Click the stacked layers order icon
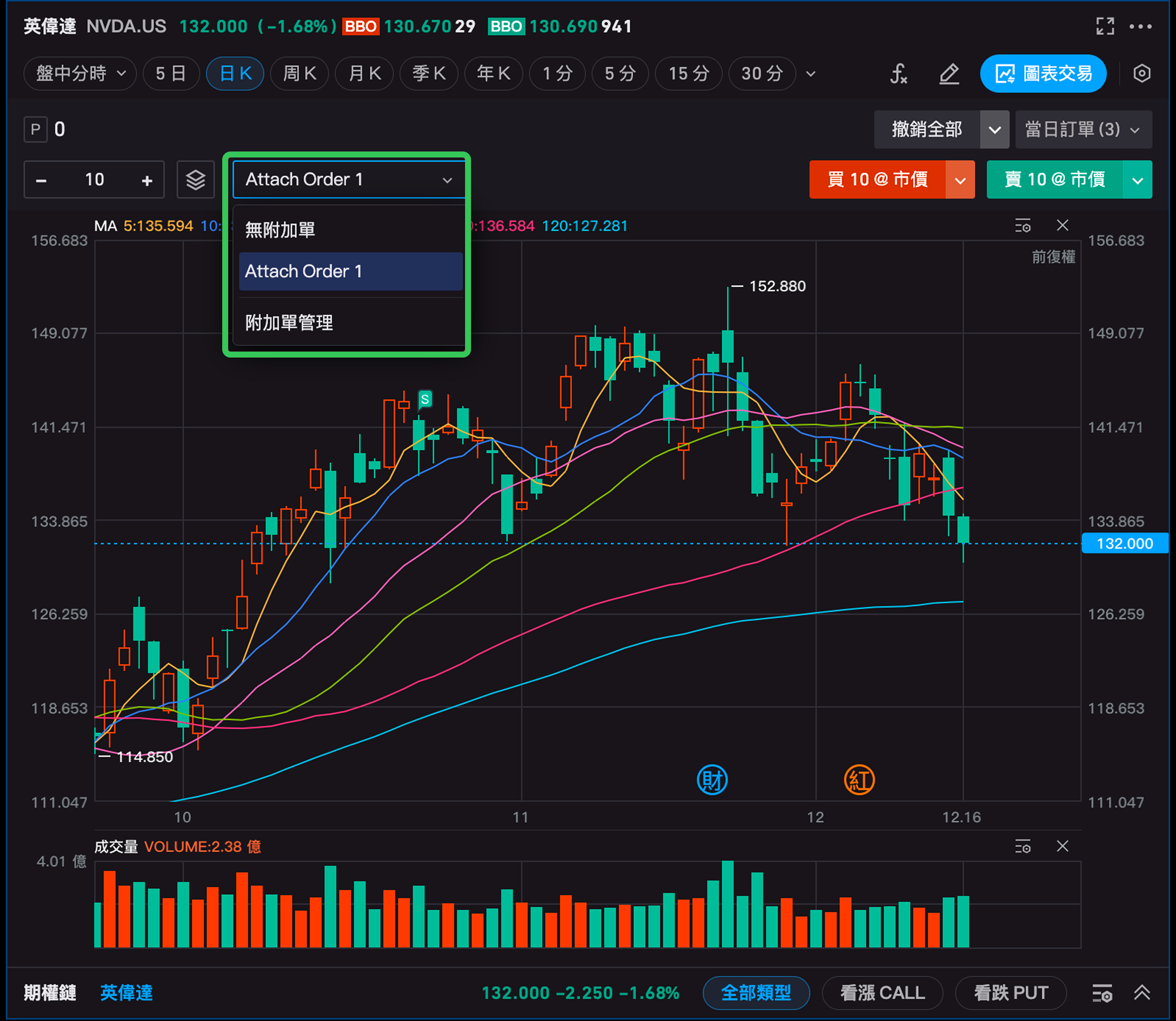The width and height of the screenshot is (1176, 1021). pyautogui.click(x=195, y=180)
